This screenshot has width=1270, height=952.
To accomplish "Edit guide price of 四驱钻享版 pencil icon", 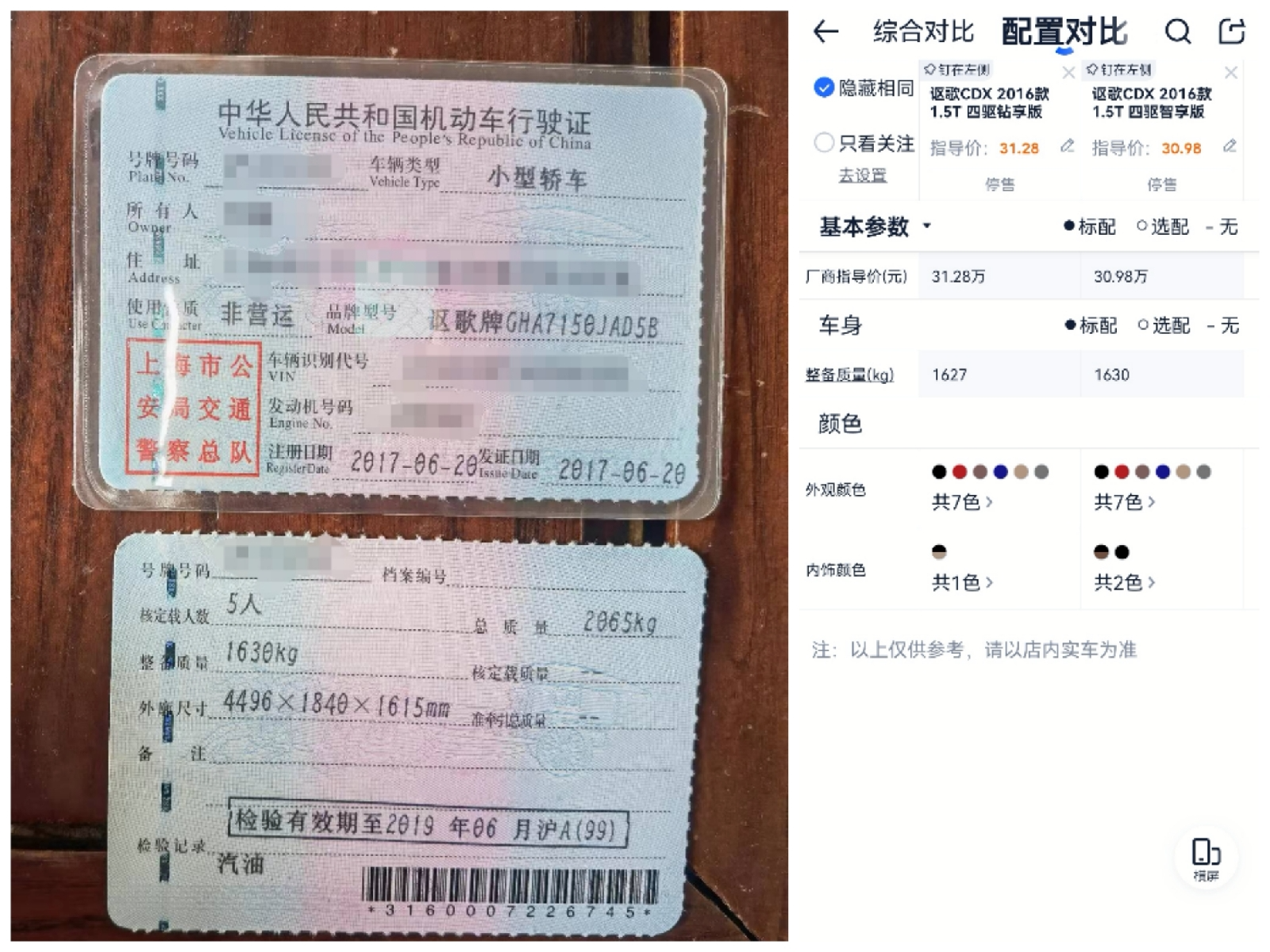I will tap(1068, 146).
